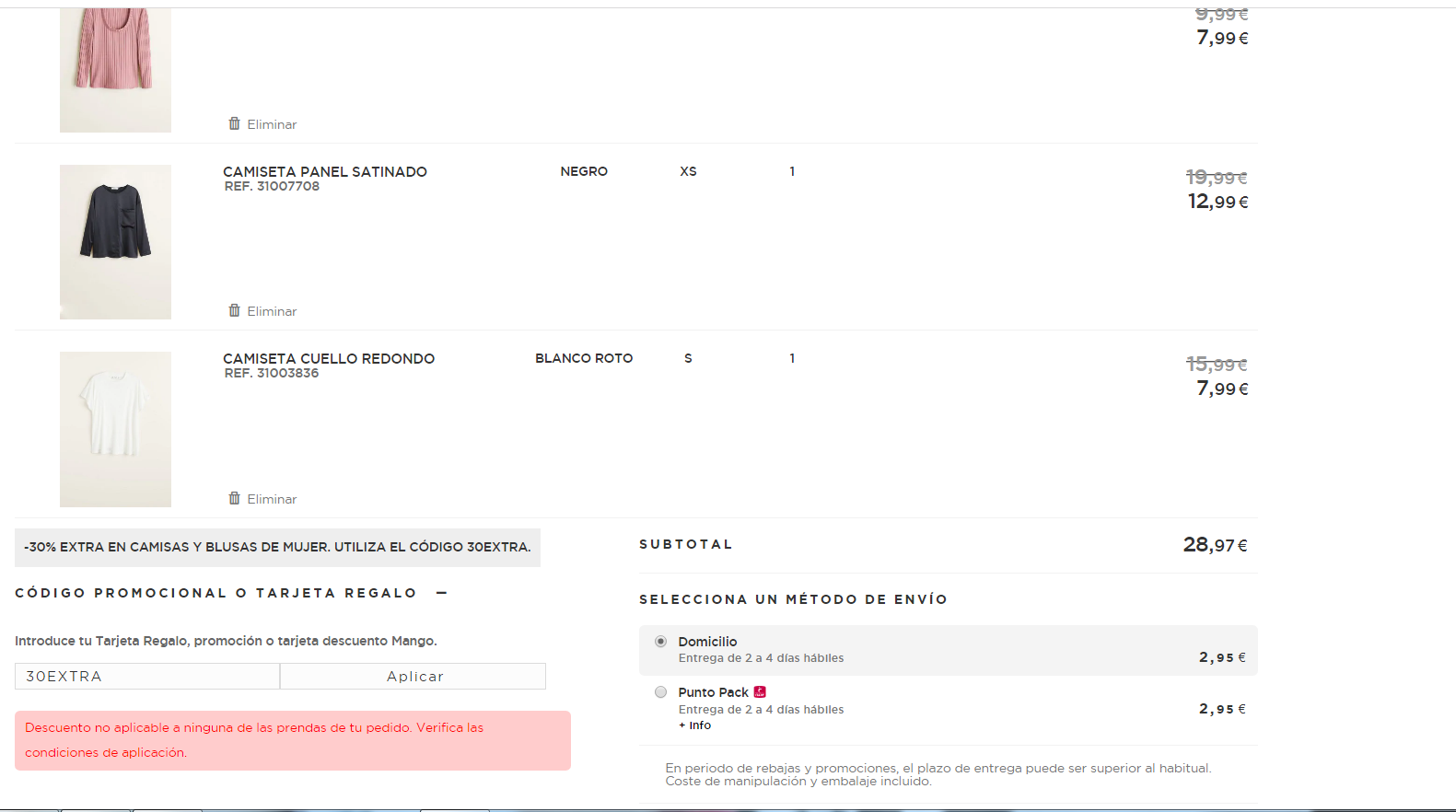The width and height of the screenshot is (1456, 812).
Task: Collapse the Código Promocional section
Action: point(441,593)
